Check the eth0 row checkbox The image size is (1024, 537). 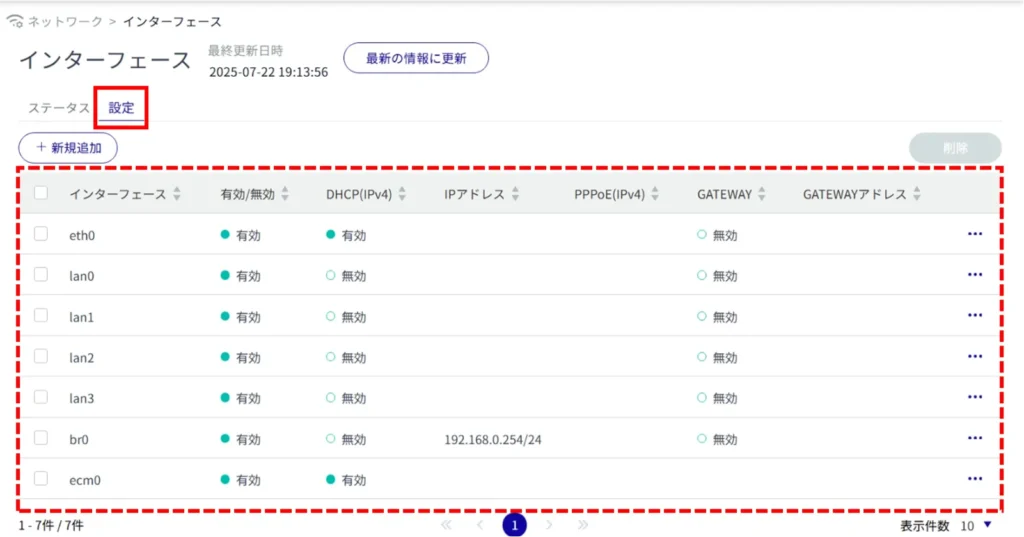[41, 234]
